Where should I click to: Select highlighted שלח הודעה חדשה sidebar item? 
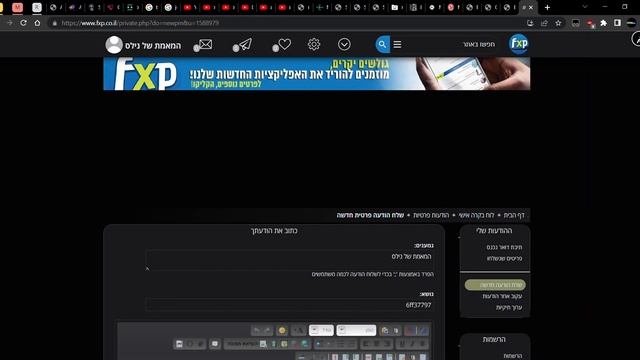click(495, 285)
